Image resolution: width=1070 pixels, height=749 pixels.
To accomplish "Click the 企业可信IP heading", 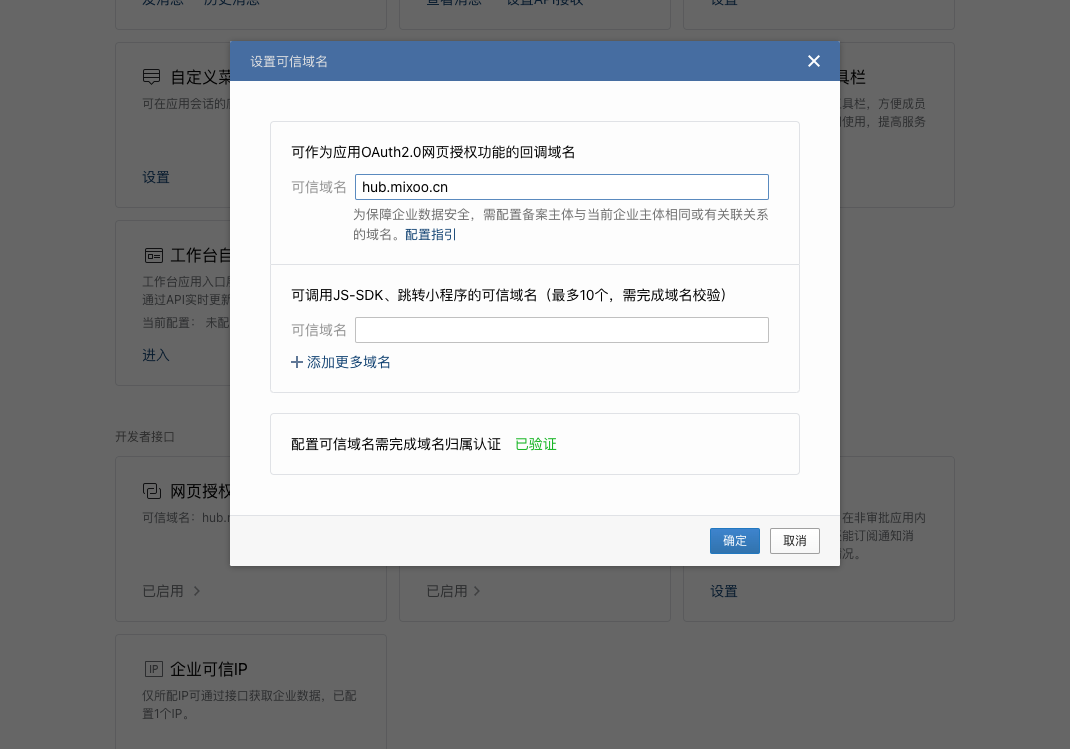I will click(208, 669).
